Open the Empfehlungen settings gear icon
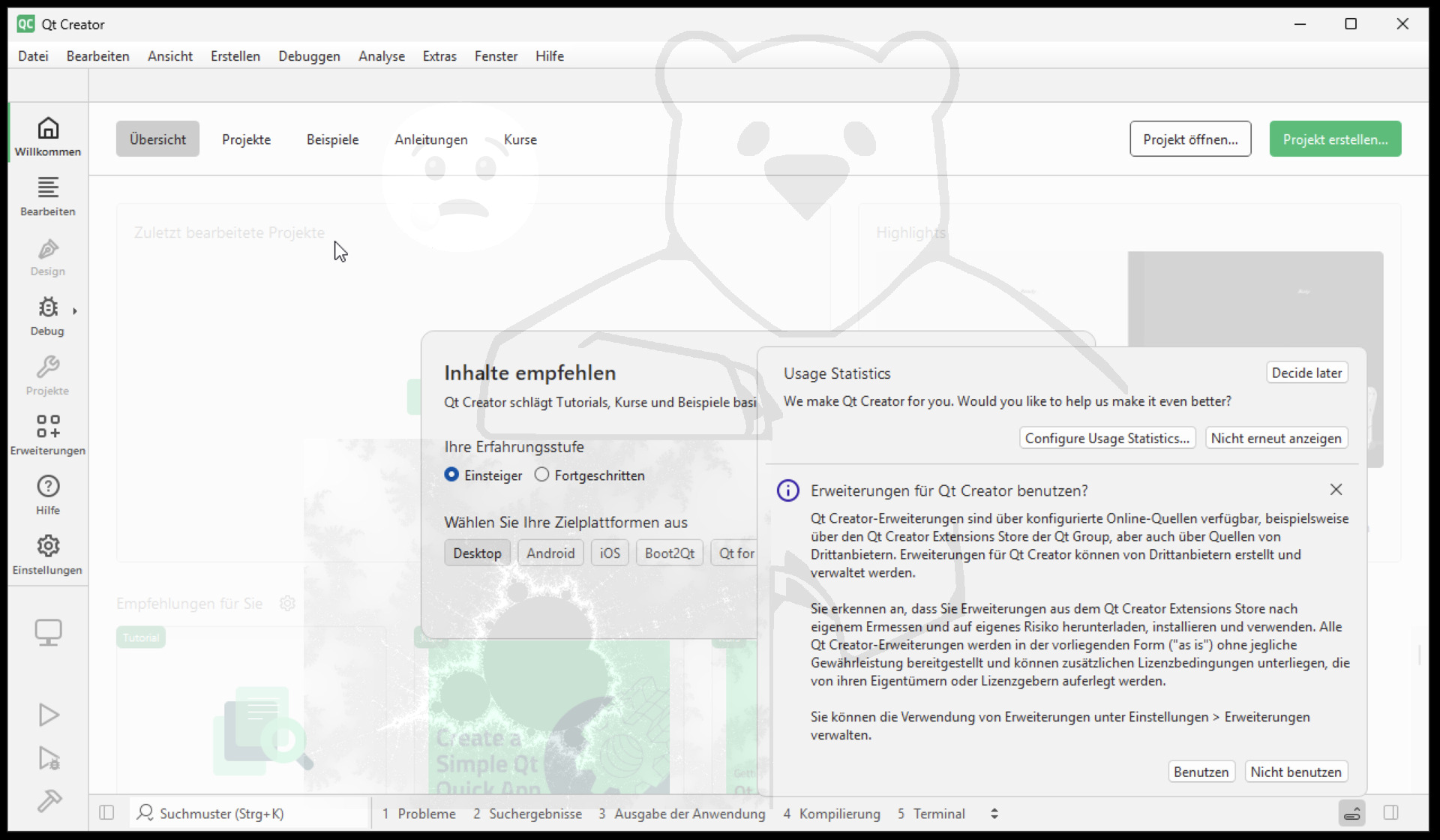Viewport: 1440px width, 840px height. 287,603
